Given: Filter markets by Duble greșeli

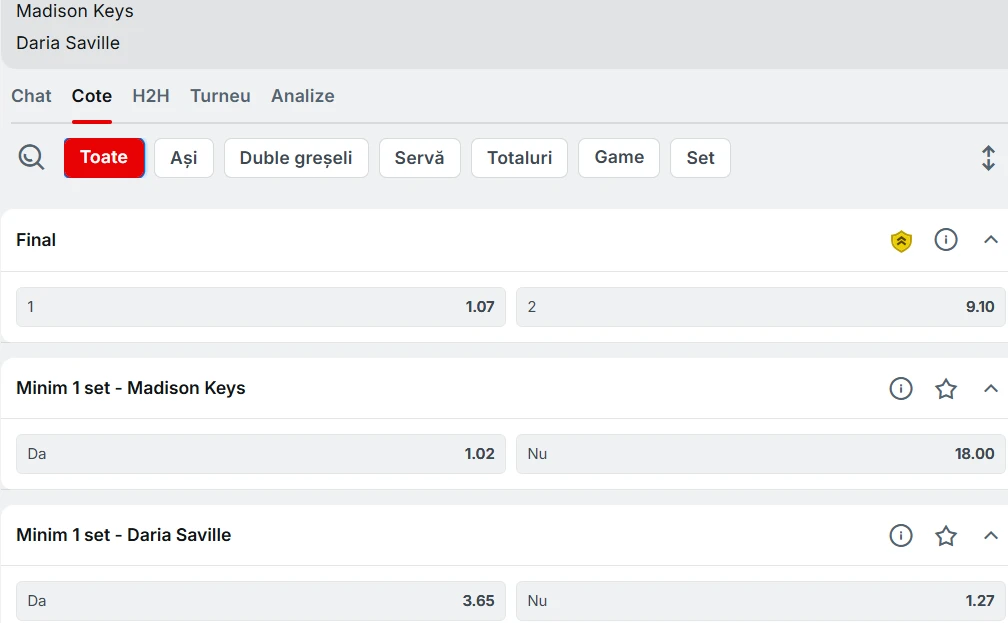Looking at the screenshot, I should [296, 158].
